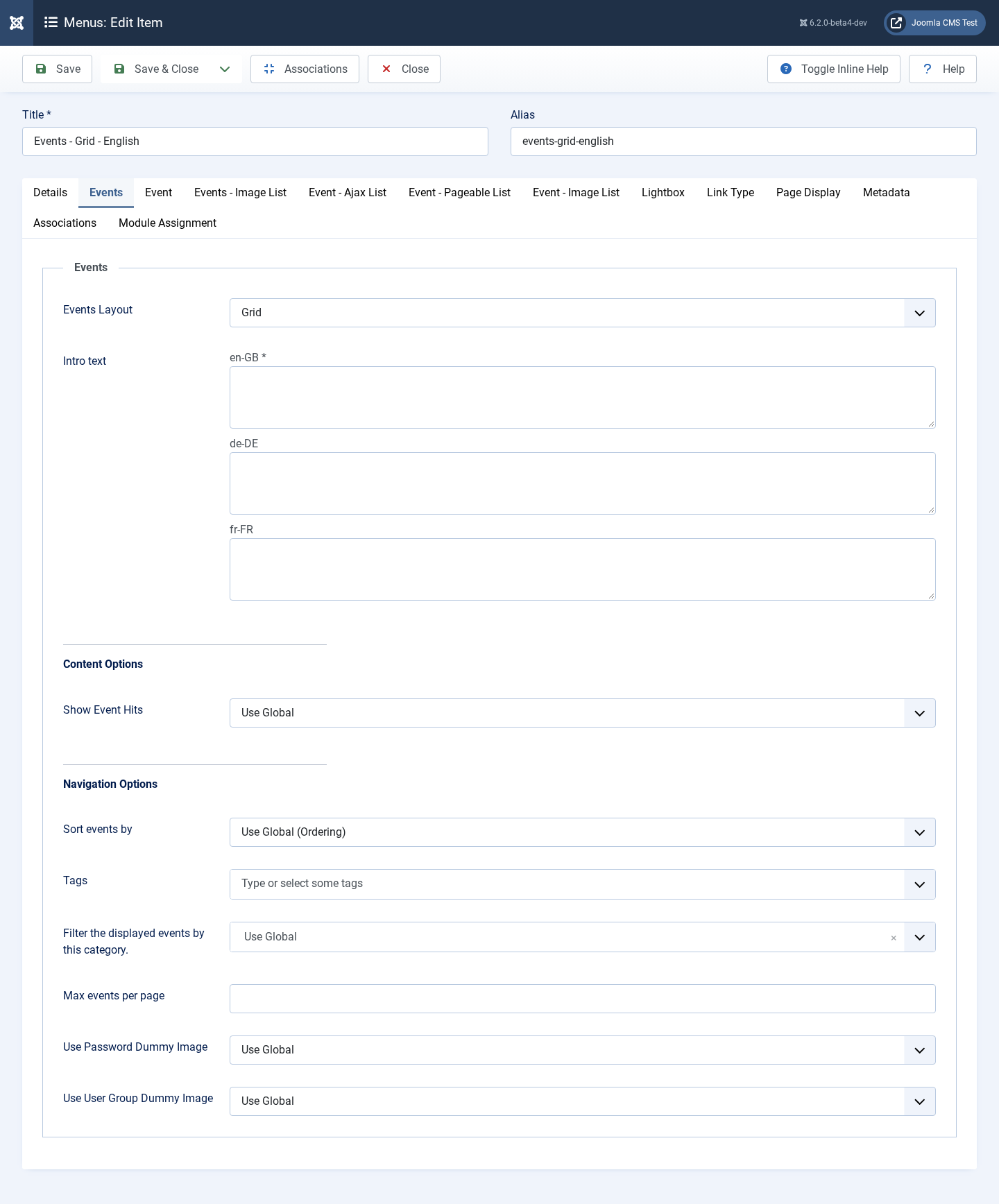Edit the Title field
Viewport: 999px width, 1204px height.
255,141
